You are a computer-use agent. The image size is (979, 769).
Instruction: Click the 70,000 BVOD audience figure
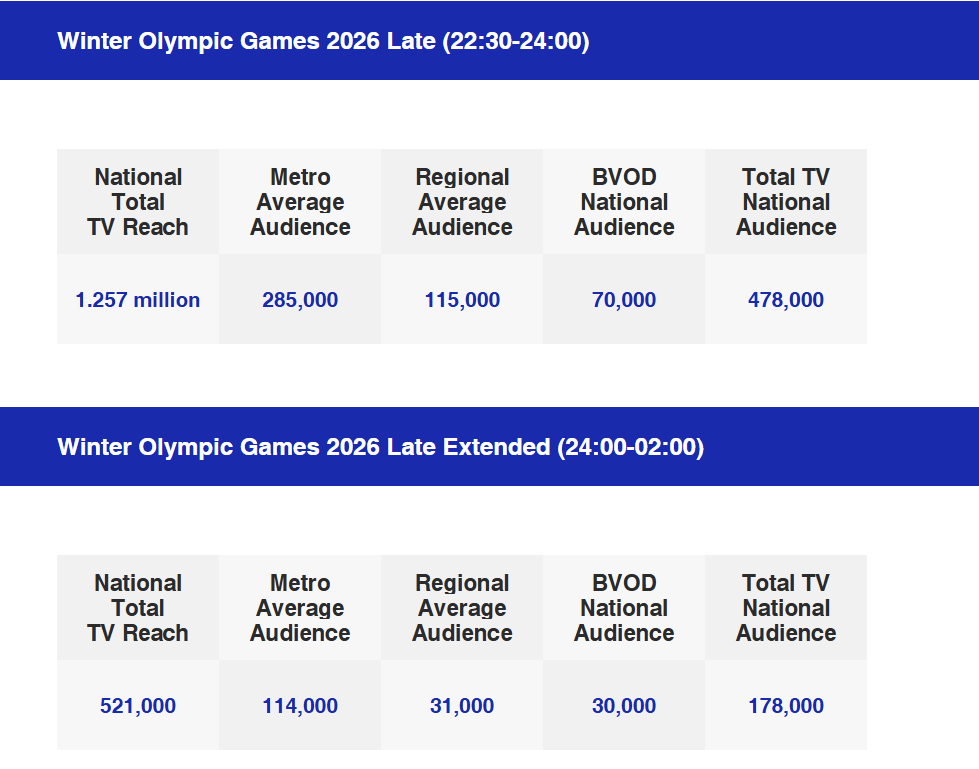coord(624,300)
